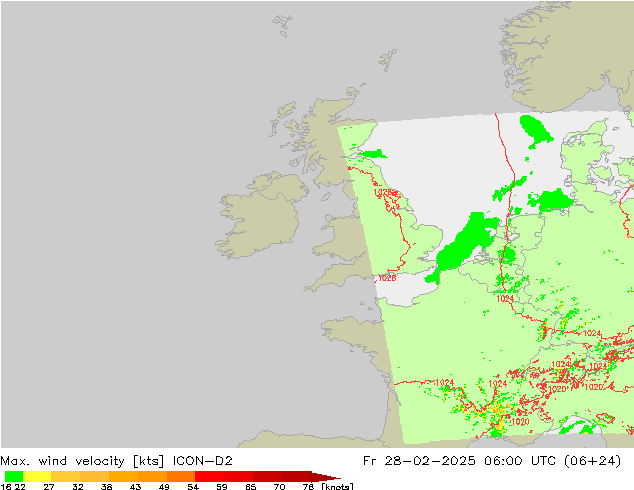The height and width of the screenshot is (490, 634).
Task: Click the legend value '32'
Action: pyautogui.click(x=78, y=486)
